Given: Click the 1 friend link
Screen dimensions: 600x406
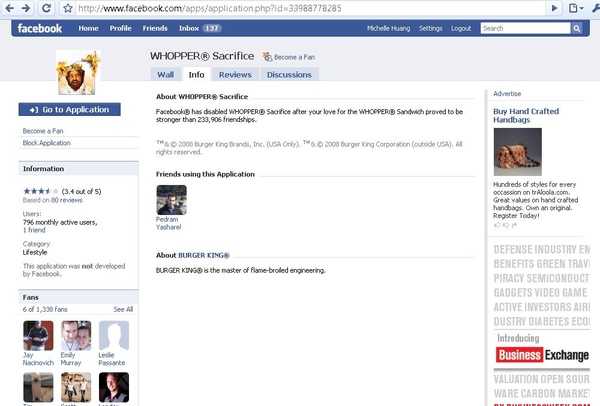Looking at the screenshot, I should (34, 230).
